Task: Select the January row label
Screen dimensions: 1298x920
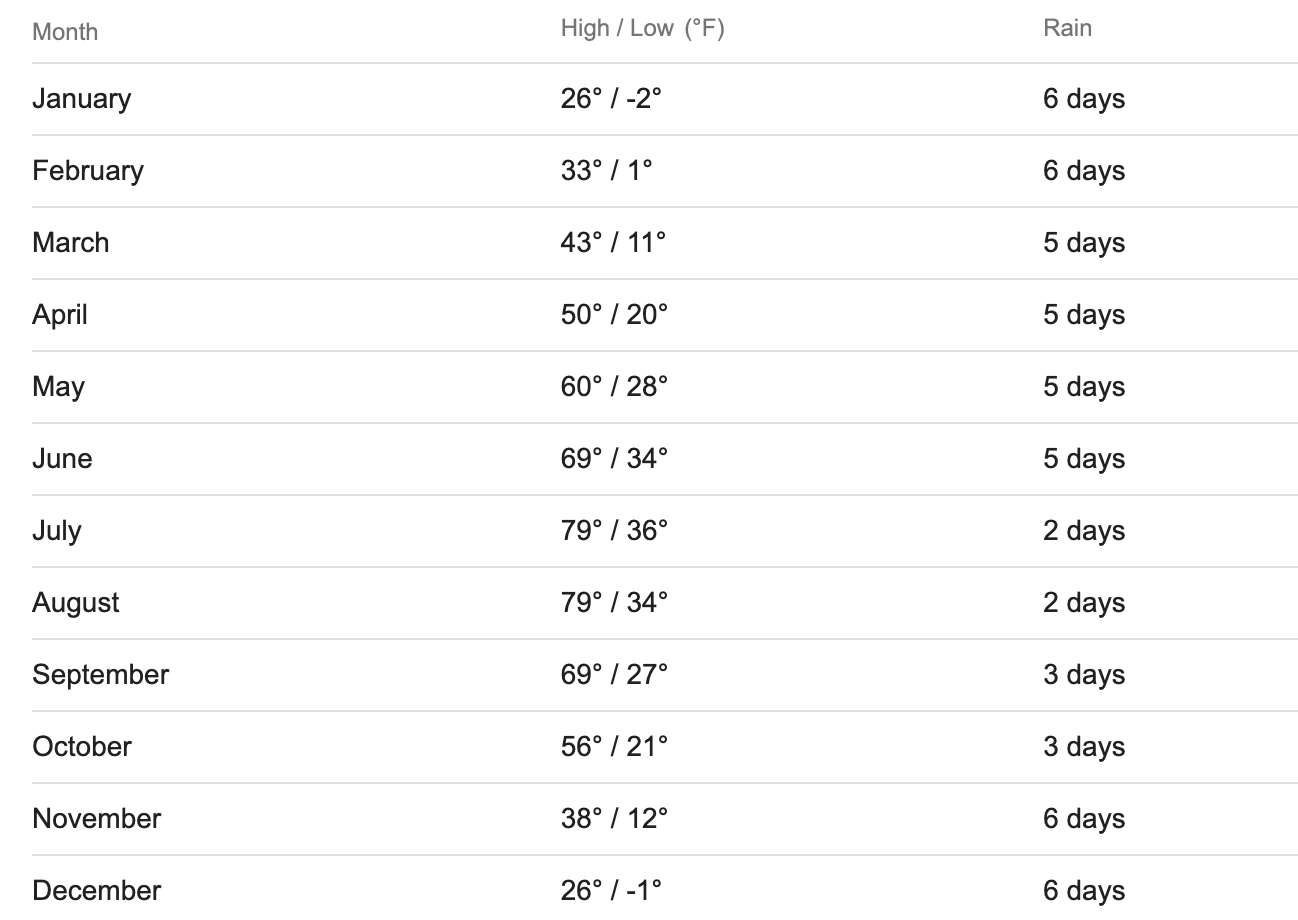Action: coord(82,99)
